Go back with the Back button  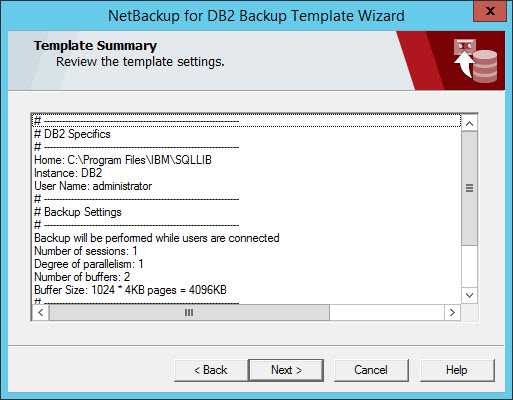[x=211, y=370]
